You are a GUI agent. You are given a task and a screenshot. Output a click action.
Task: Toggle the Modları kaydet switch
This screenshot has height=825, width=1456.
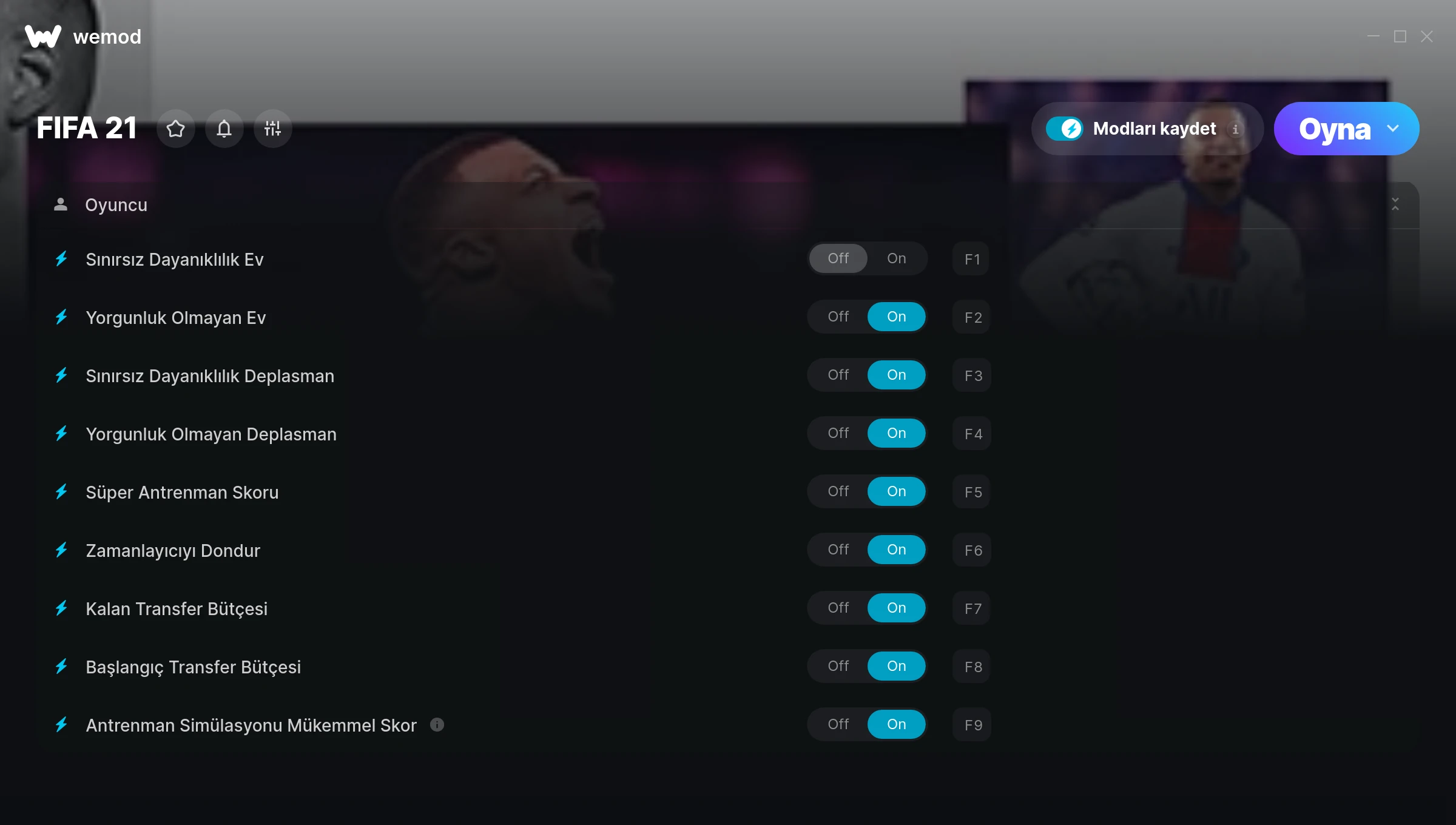tap(1064, 129)
